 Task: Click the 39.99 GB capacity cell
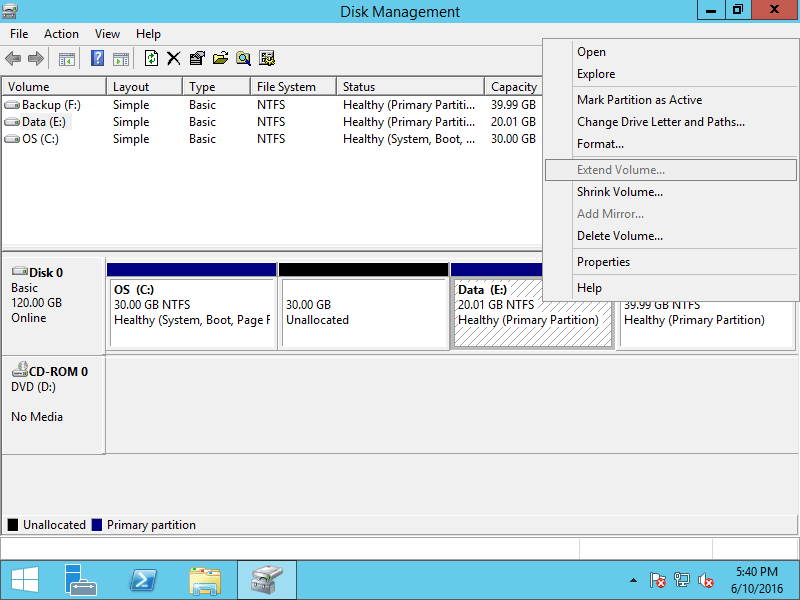click(x=513, y=105)
